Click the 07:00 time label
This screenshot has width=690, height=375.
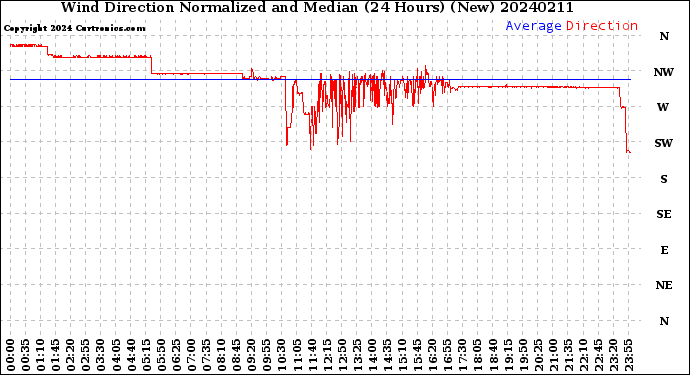[191, 355]
